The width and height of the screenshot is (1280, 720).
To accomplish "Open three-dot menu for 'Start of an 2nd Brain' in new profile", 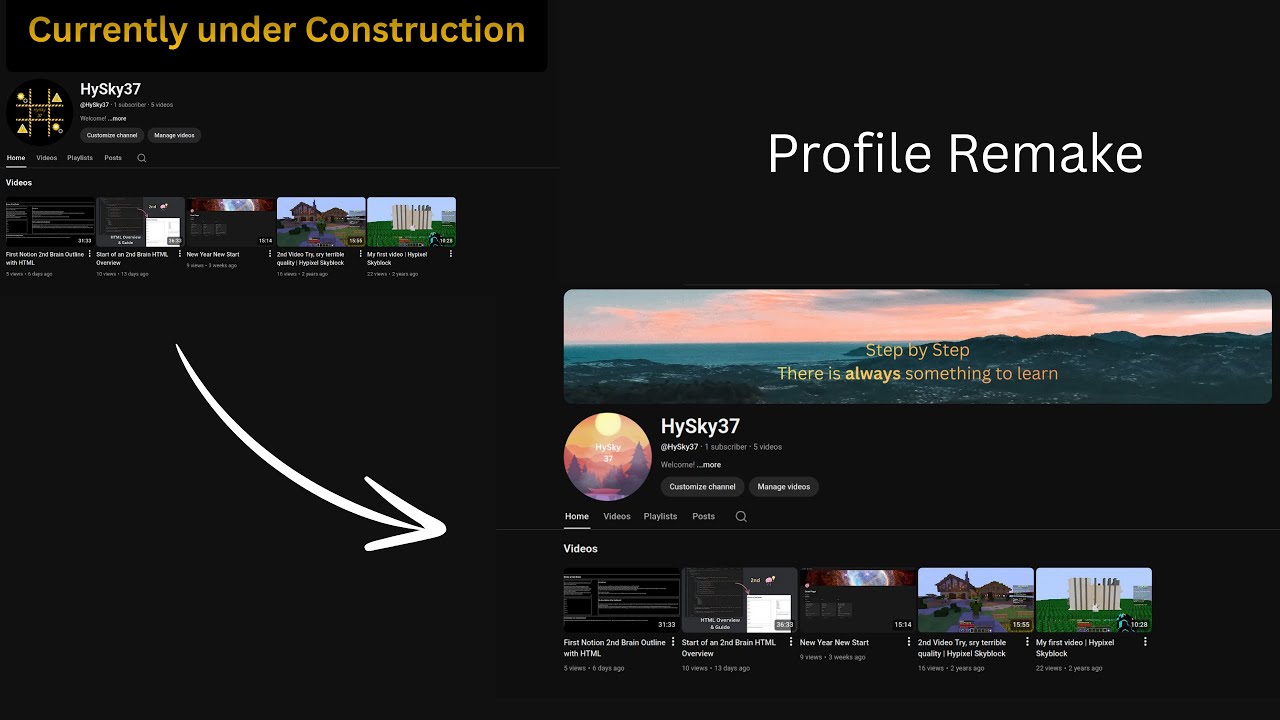I will click(x=791, y=642).
